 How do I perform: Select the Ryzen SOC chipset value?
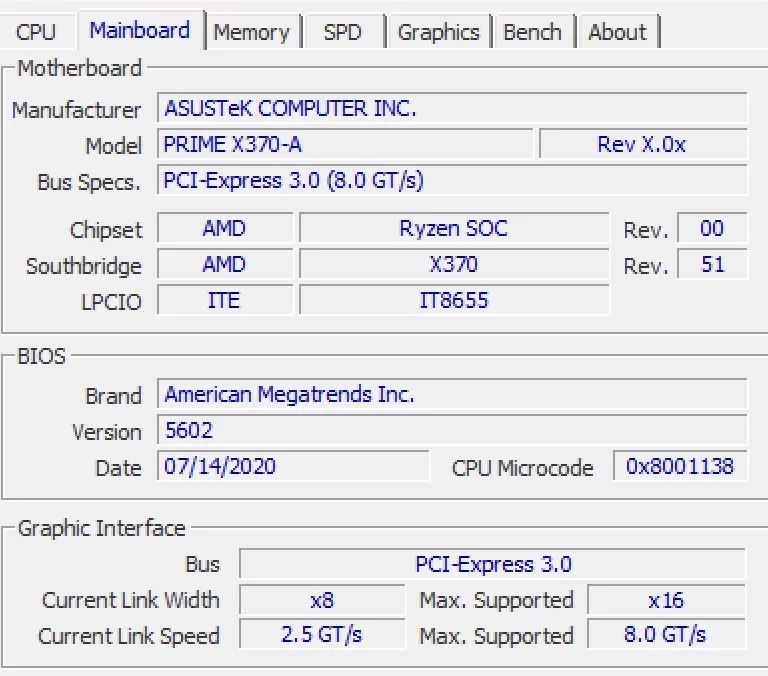point(454,228)
